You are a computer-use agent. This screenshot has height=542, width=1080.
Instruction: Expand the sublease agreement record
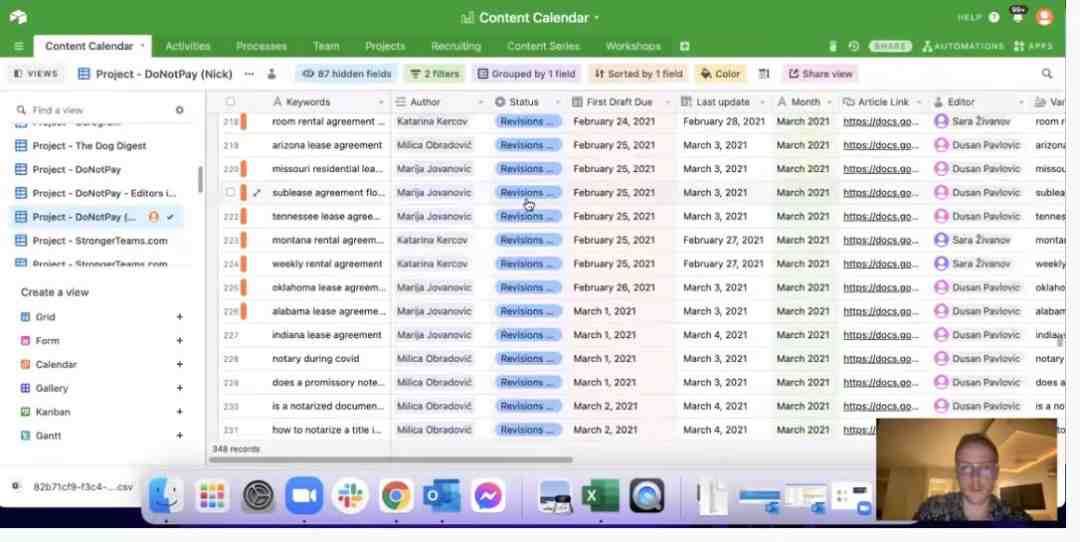[256, 193]
